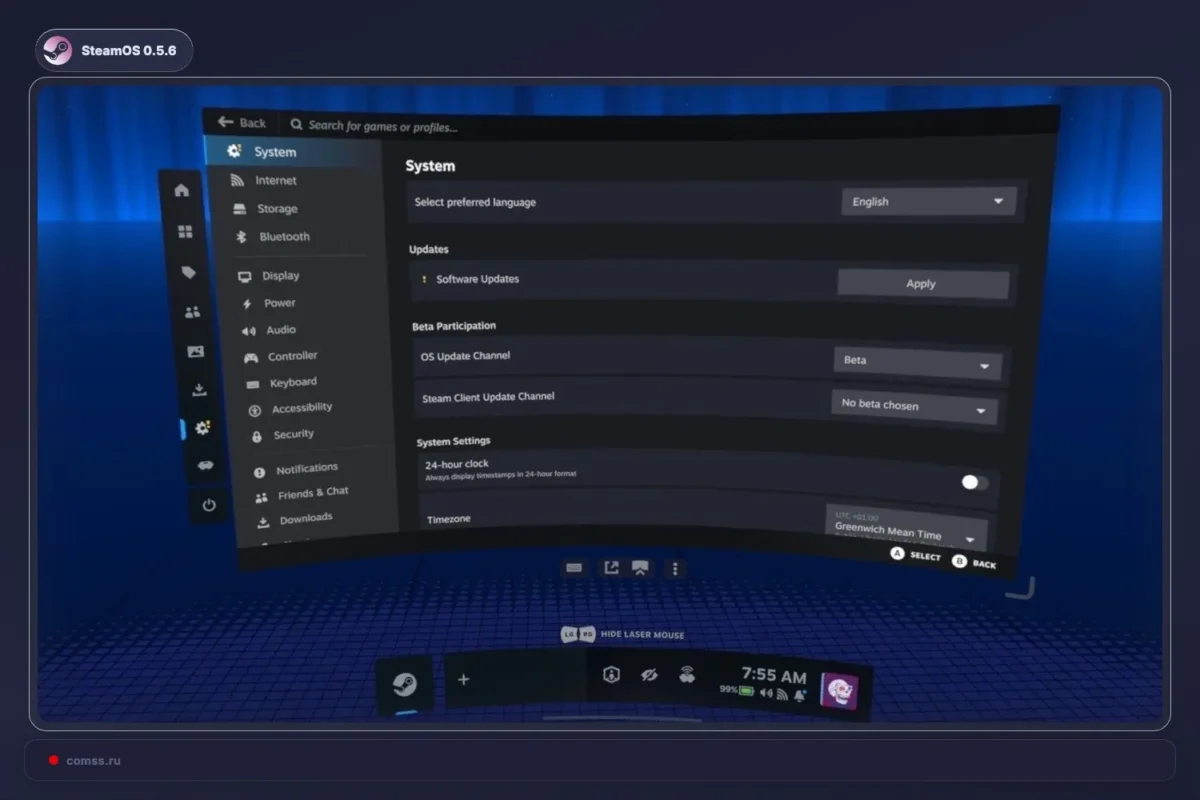The width and height of the screenshot is (1200, 800).
Task: Click the wireless streaming icon in dock
Action: pyautogui.click(x=687, y=675)
